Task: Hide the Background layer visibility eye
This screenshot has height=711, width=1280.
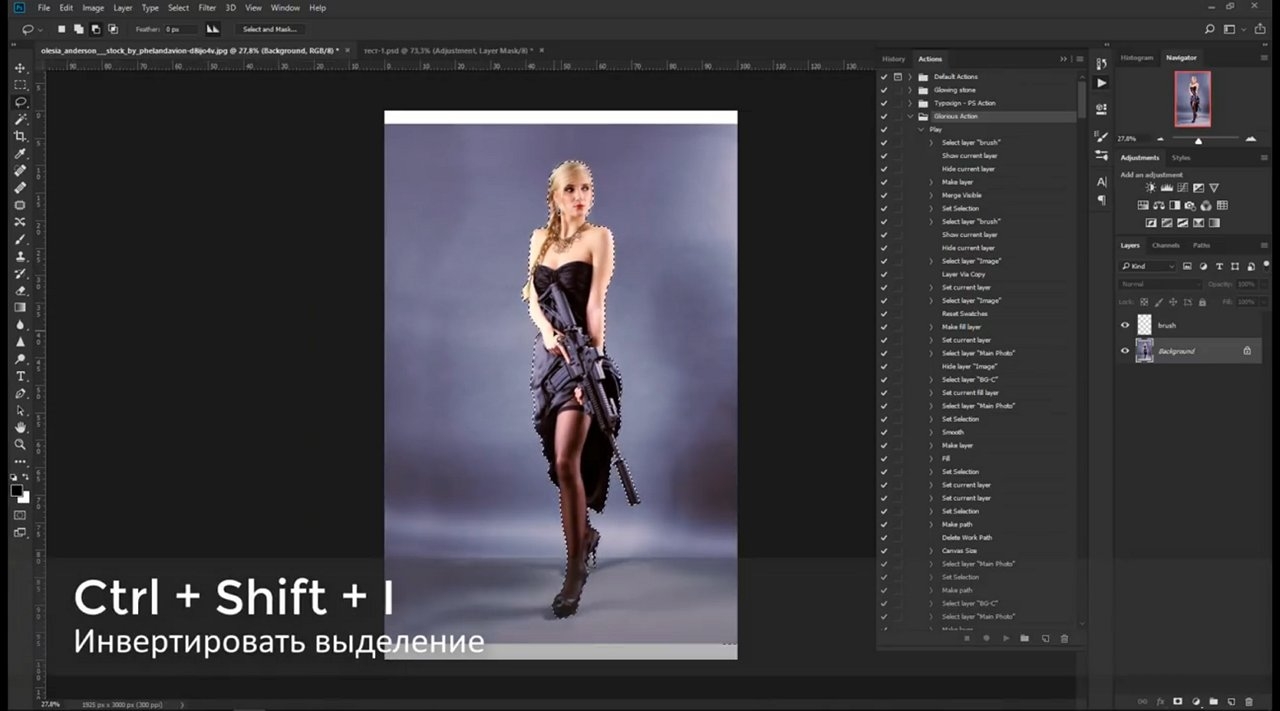Action: (x=1125, y=351)
